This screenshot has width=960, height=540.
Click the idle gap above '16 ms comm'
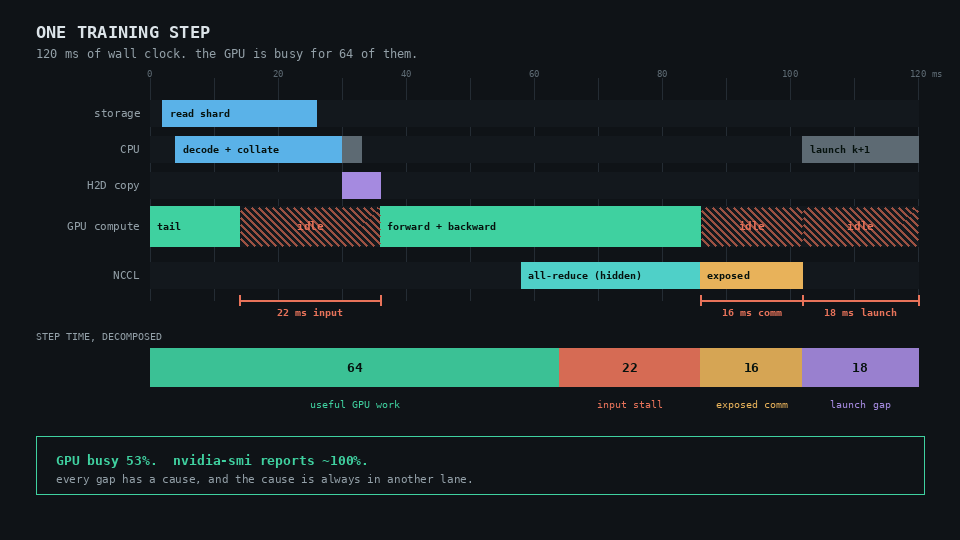752,227
